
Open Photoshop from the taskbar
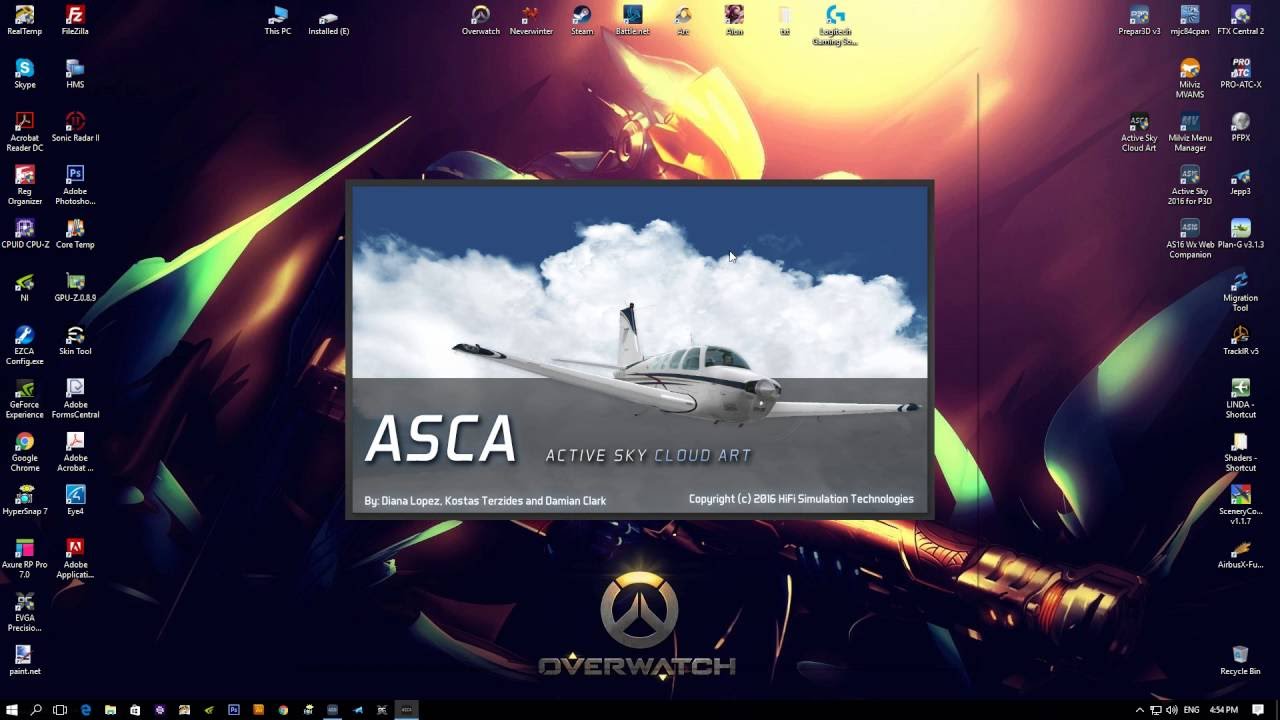point(234,710)
